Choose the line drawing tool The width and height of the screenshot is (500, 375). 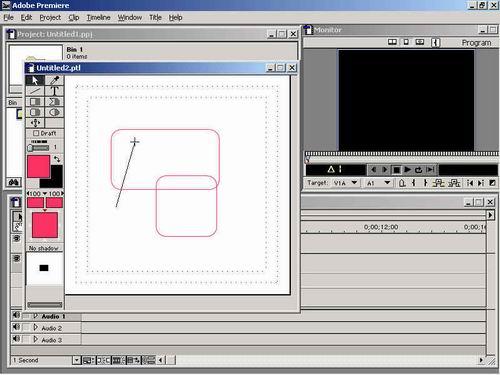[x=35, y=91]
